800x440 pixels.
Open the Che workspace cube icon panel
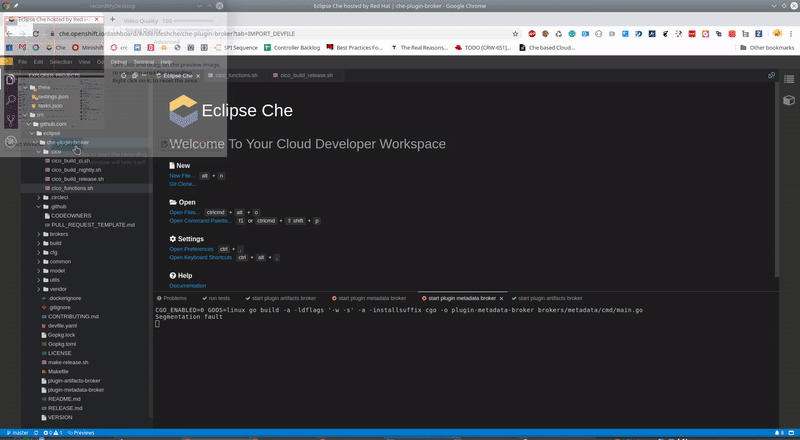789,100
